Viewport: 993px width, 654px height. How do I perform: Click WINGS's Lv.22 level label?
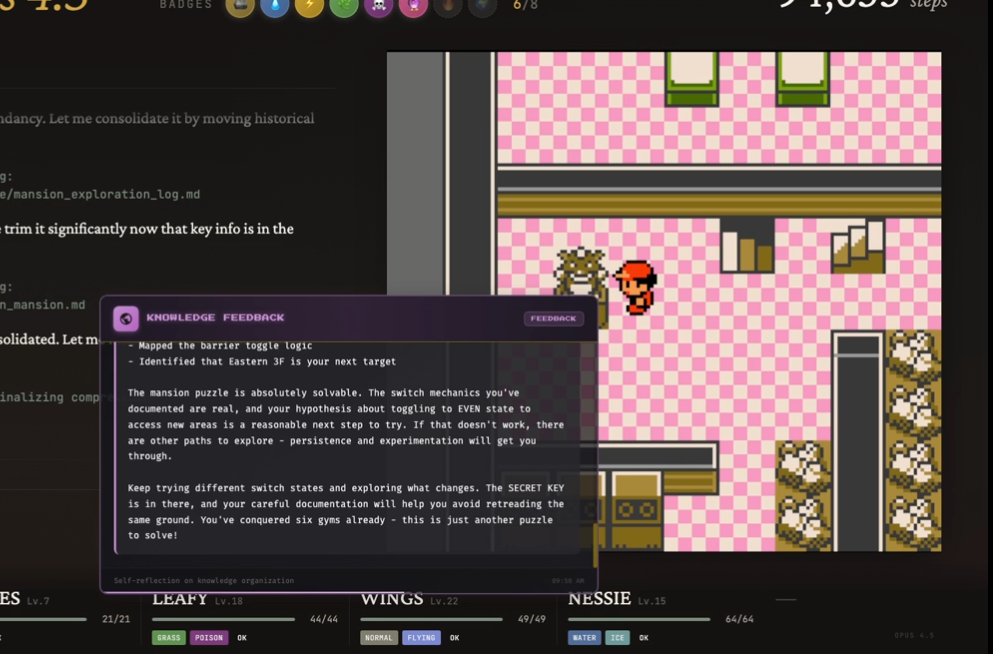[444, 601]
